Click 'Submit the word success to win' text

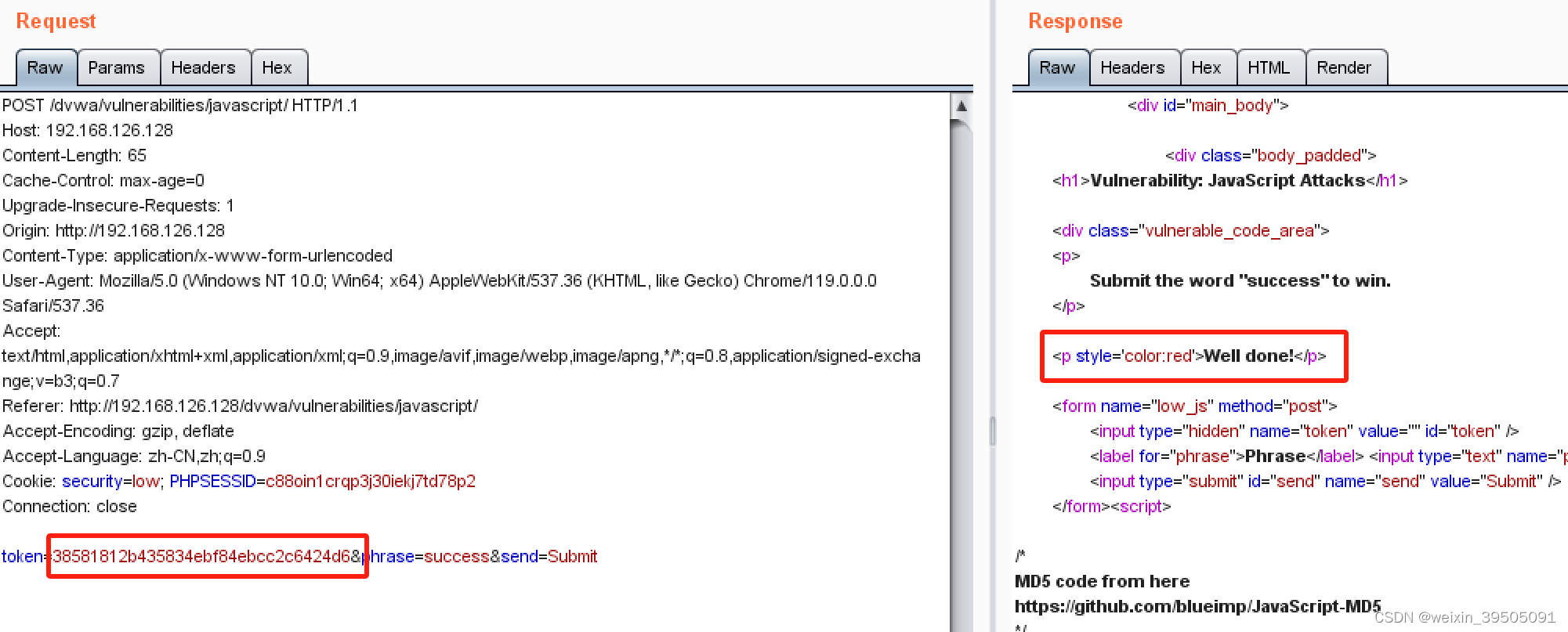pyautogui.click(x=1240, y=280)
